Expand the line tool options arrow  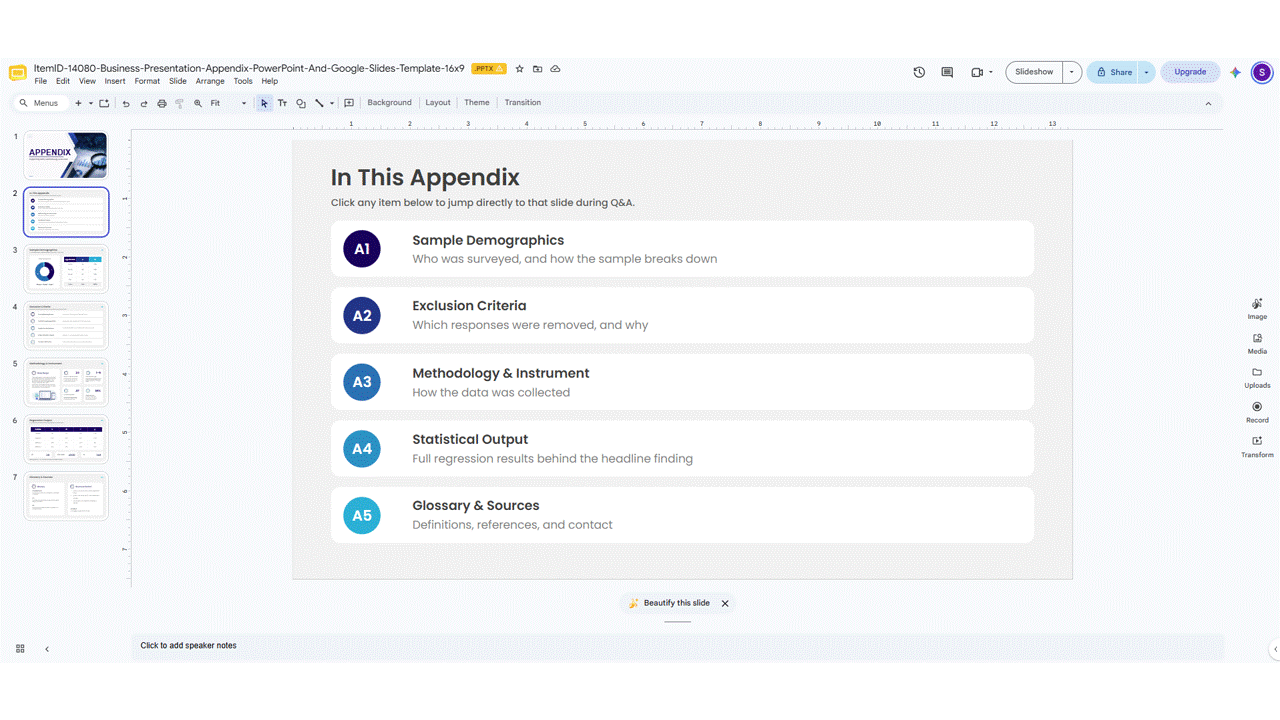coord(332,103)
